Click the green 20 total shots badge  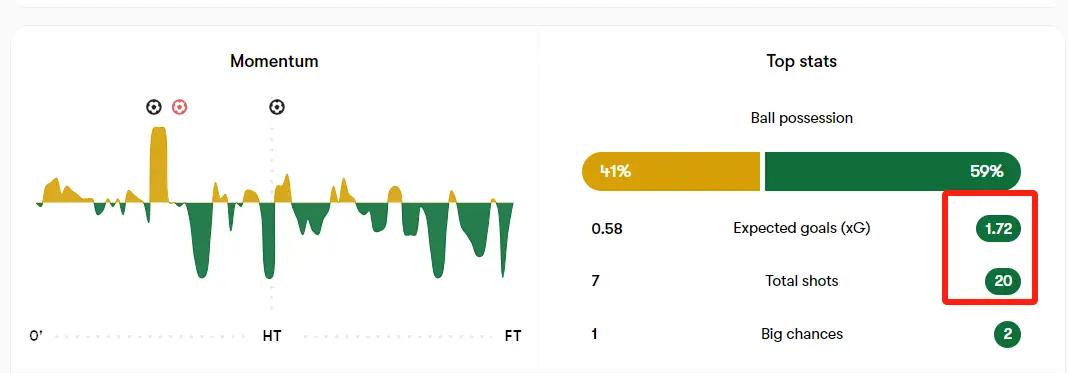[1003, 281]
